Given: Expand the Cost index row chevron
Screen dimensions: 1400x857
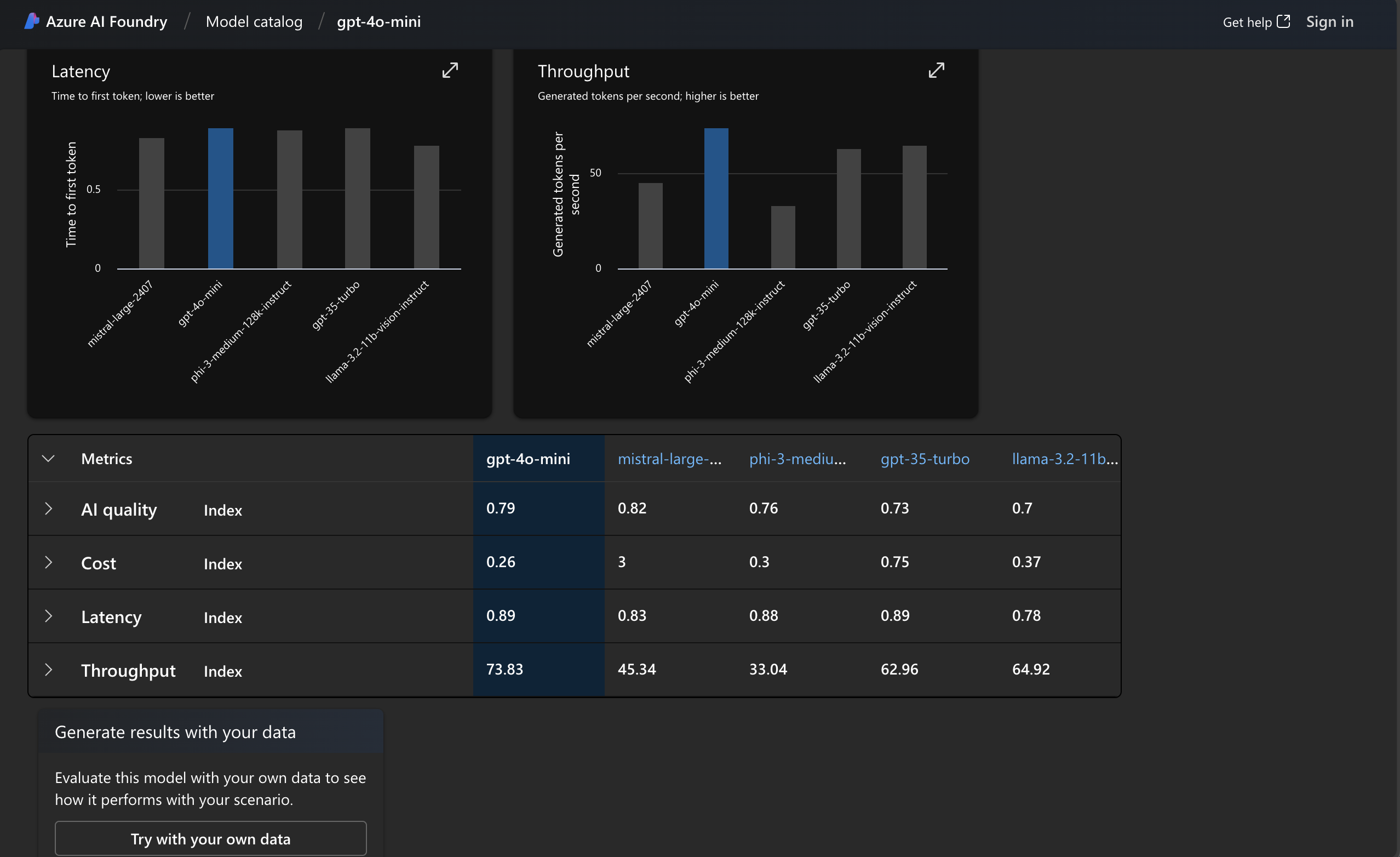Looking at the screenshot, I should (x=48, y=562).
